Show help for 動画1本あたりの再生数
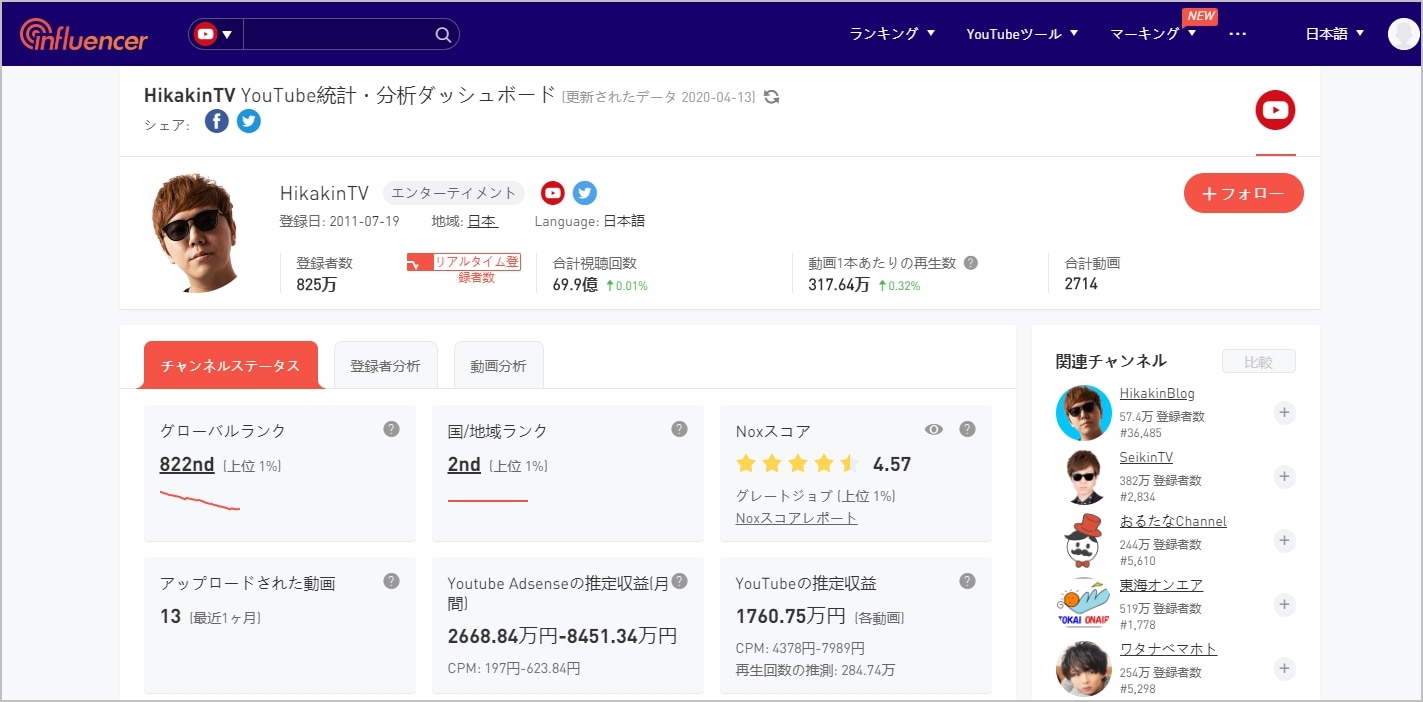This screenshot has height=702, width=1423. [x=970, y=263]
